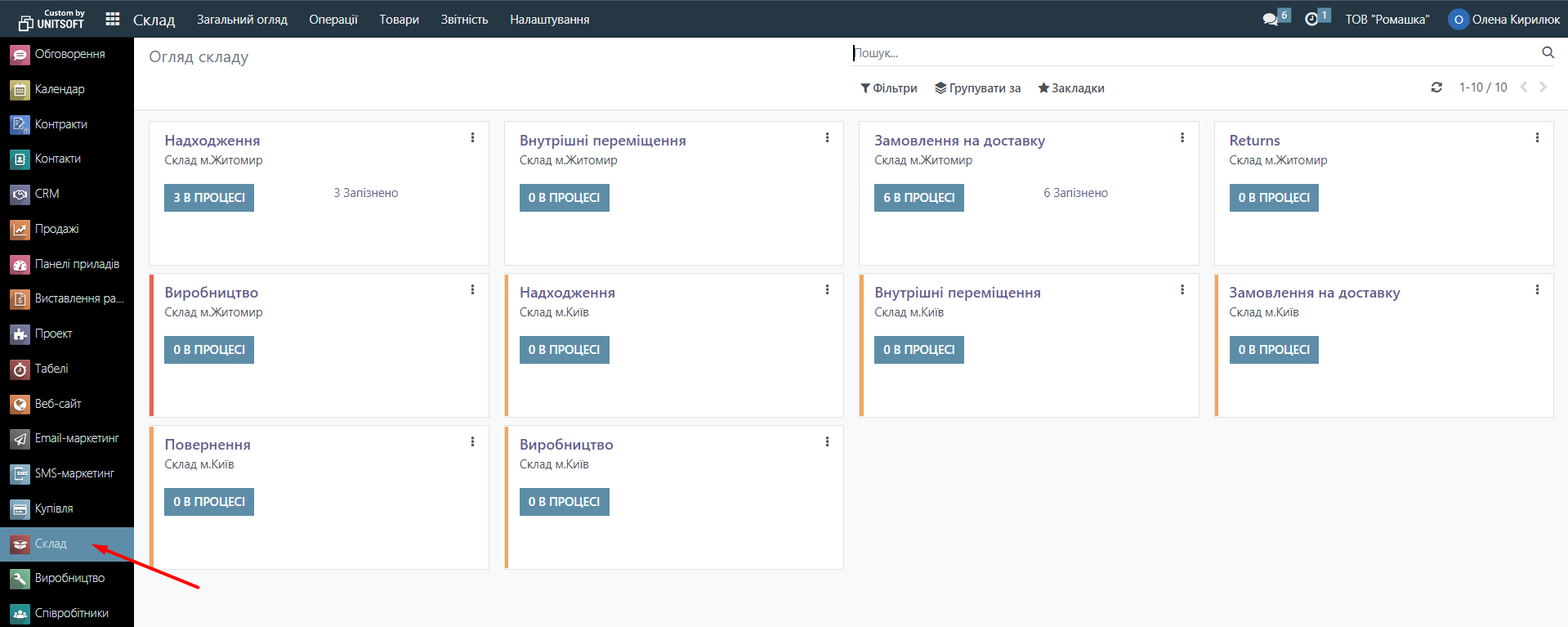Open the apps grid menu icon
1568x627 pixels.
pos(113,19)
